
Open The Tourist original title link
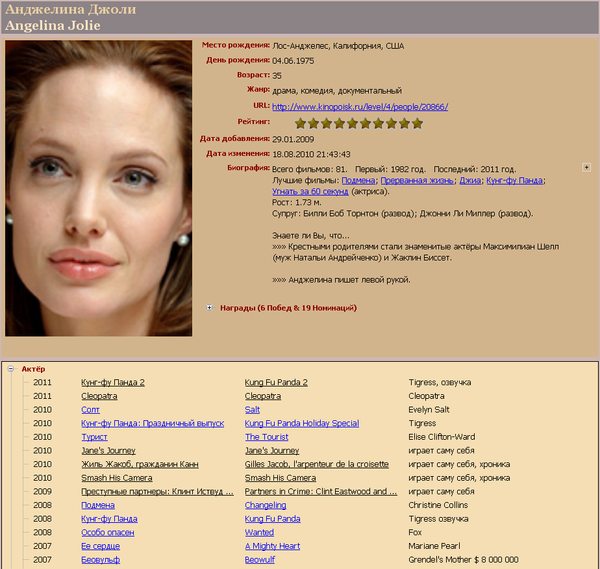coord(267,437)
